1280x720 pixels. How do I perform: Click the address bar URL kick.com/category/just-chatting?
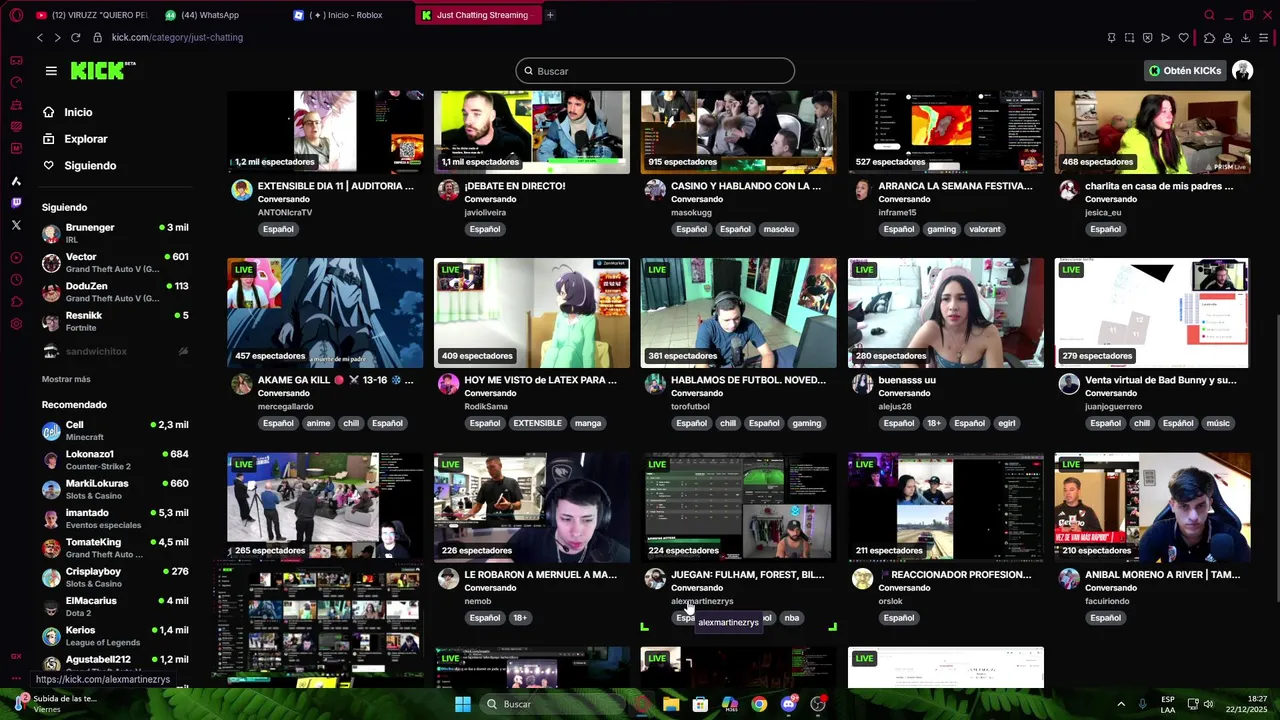tap(177, 37)
